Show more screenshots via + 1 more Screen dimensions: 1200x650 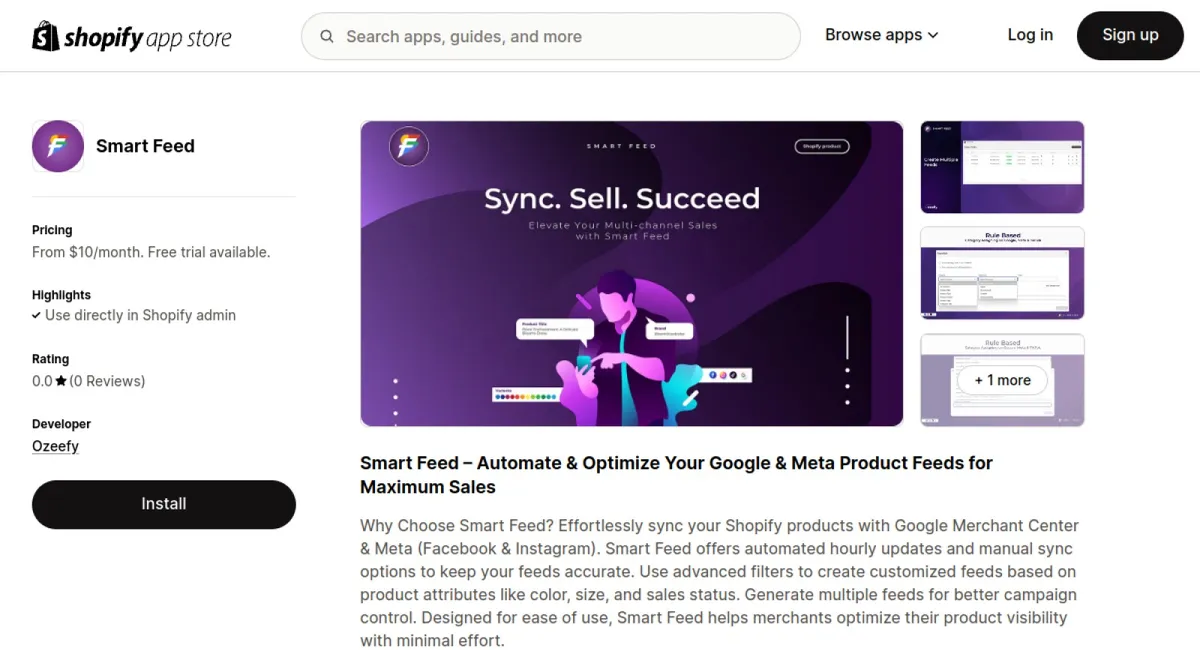click(x=1001, y=380)
